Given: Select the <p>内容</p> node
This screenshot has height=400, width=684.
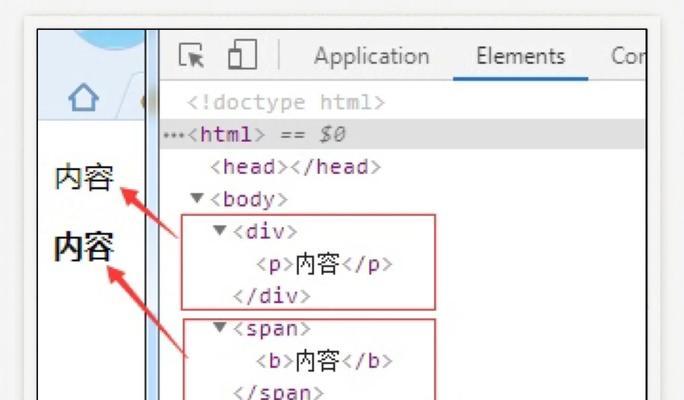Looking at the screenshot, I should [x=324, y=264].
